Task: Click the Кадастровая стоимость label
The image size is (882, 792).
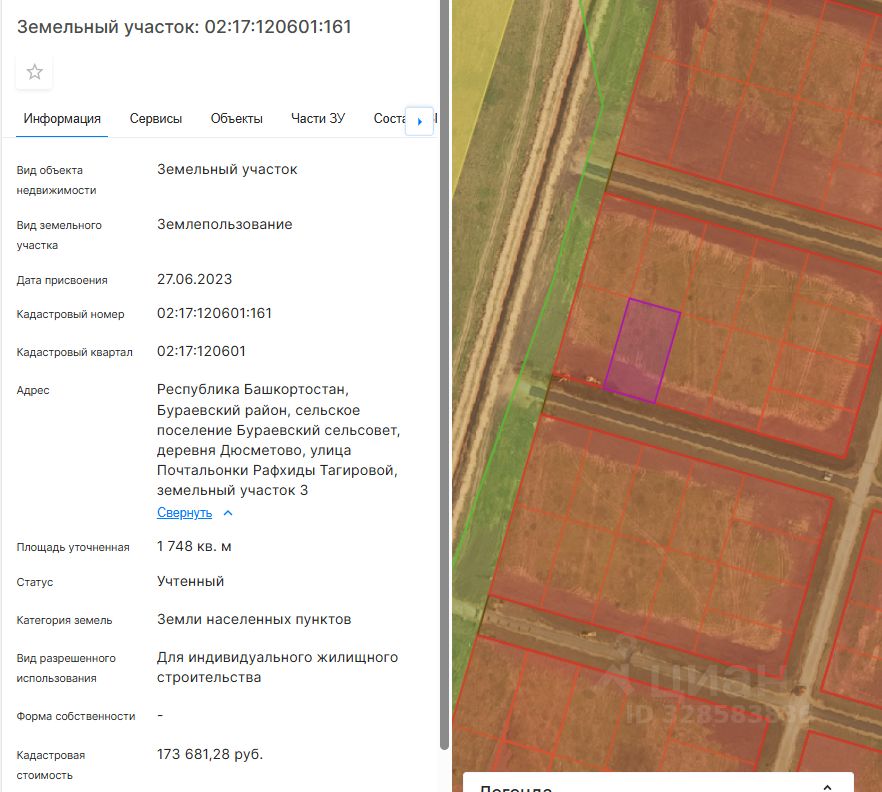Action: tap(51, 765)
